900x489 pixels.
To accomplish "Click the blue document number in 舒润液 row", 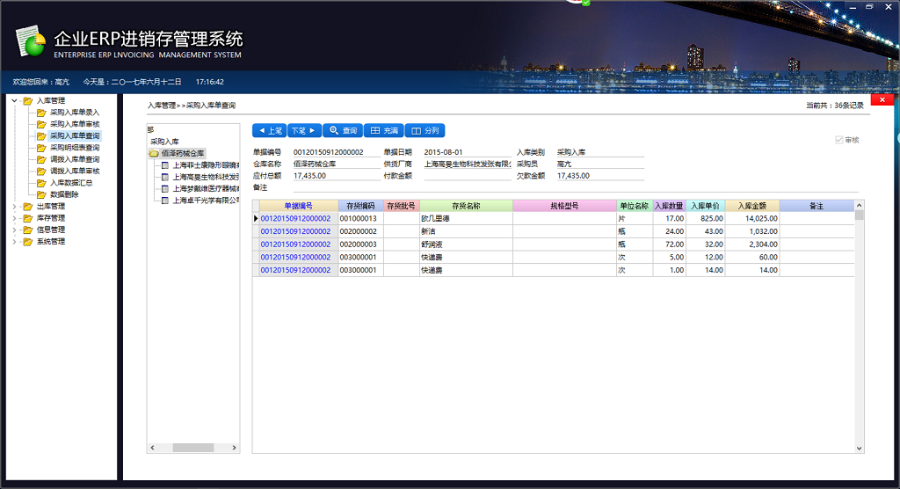I will [296, 244].
